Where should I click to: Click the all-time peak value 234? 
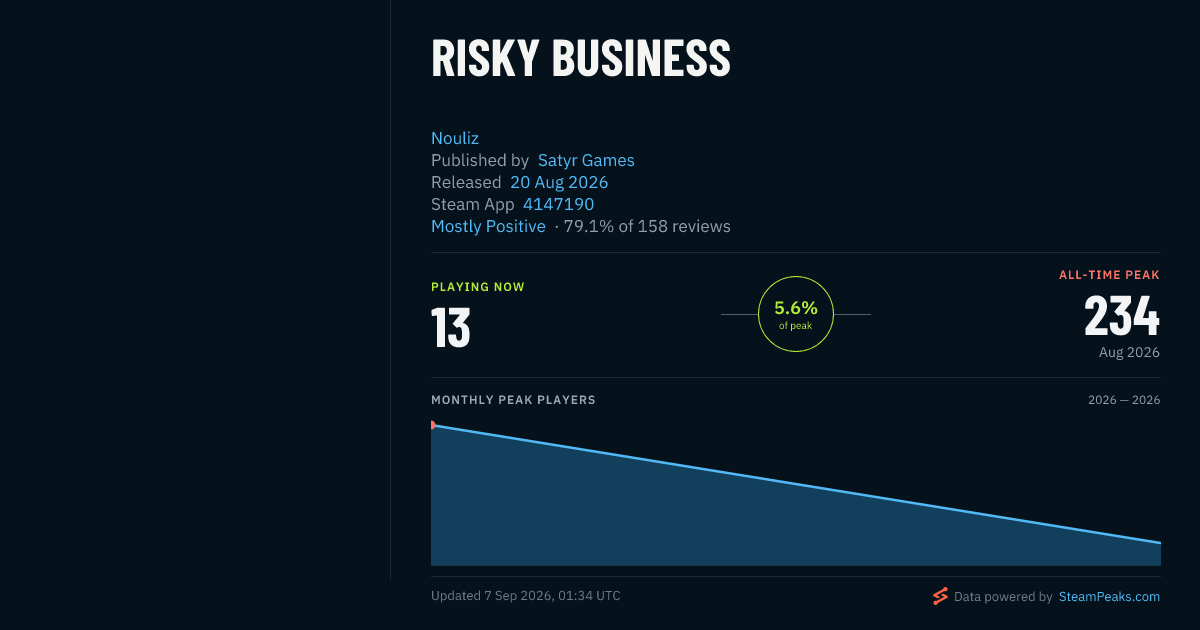[x=1122, y=317]
